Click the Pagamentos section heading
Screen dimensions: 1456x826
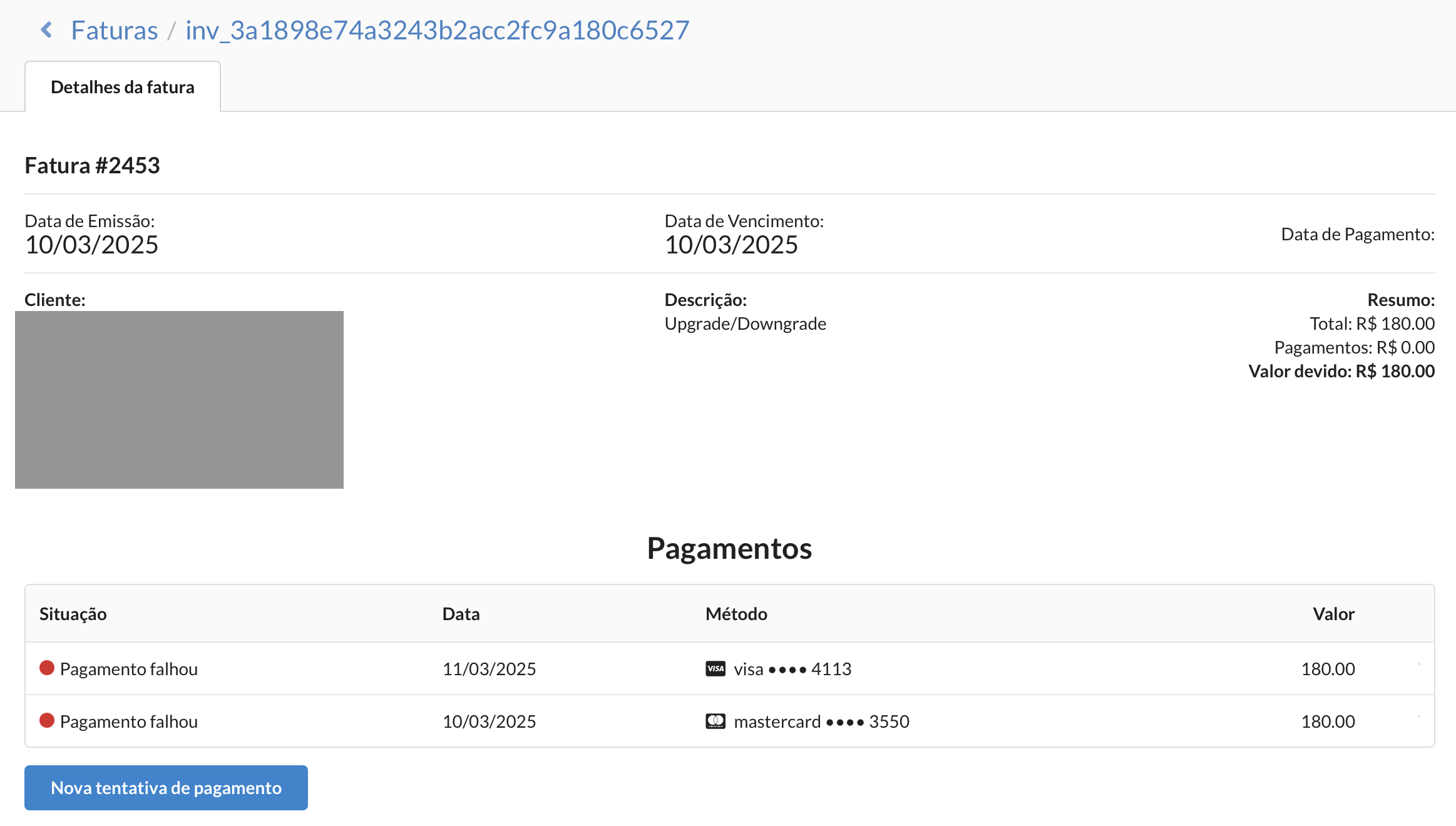[729, 548]
